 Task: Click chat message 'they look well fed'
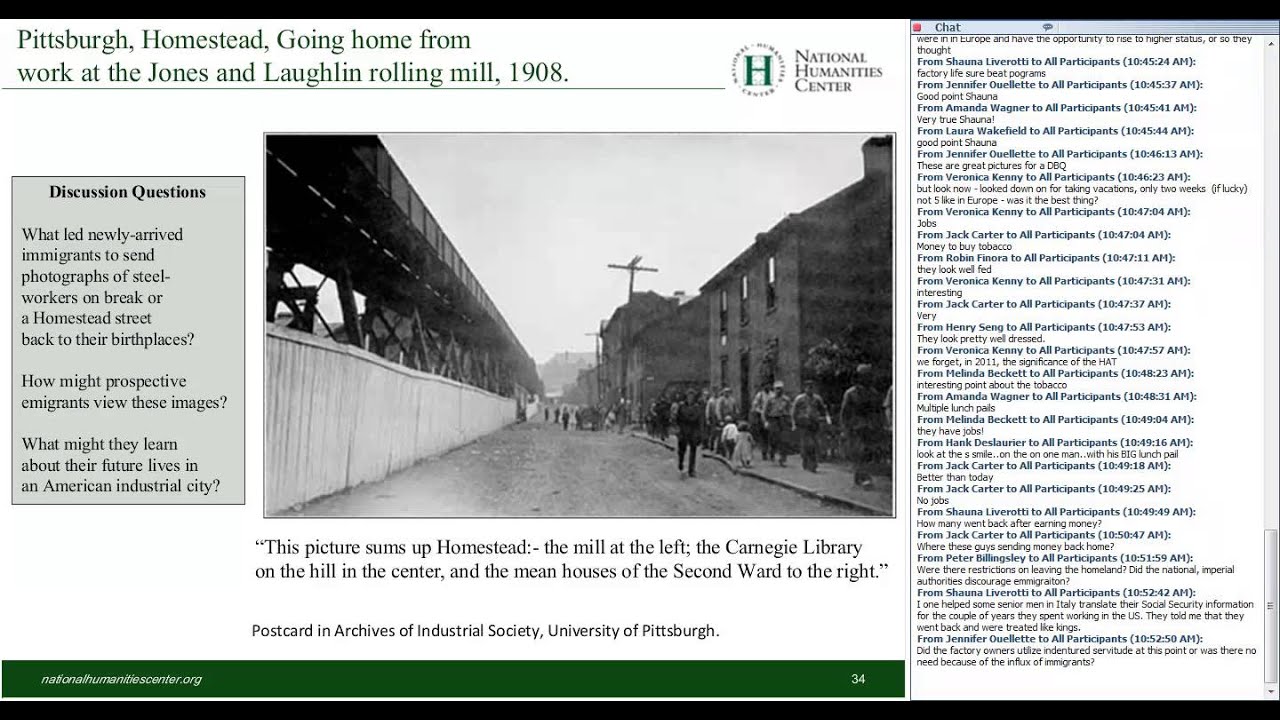[x=956, y=269]
